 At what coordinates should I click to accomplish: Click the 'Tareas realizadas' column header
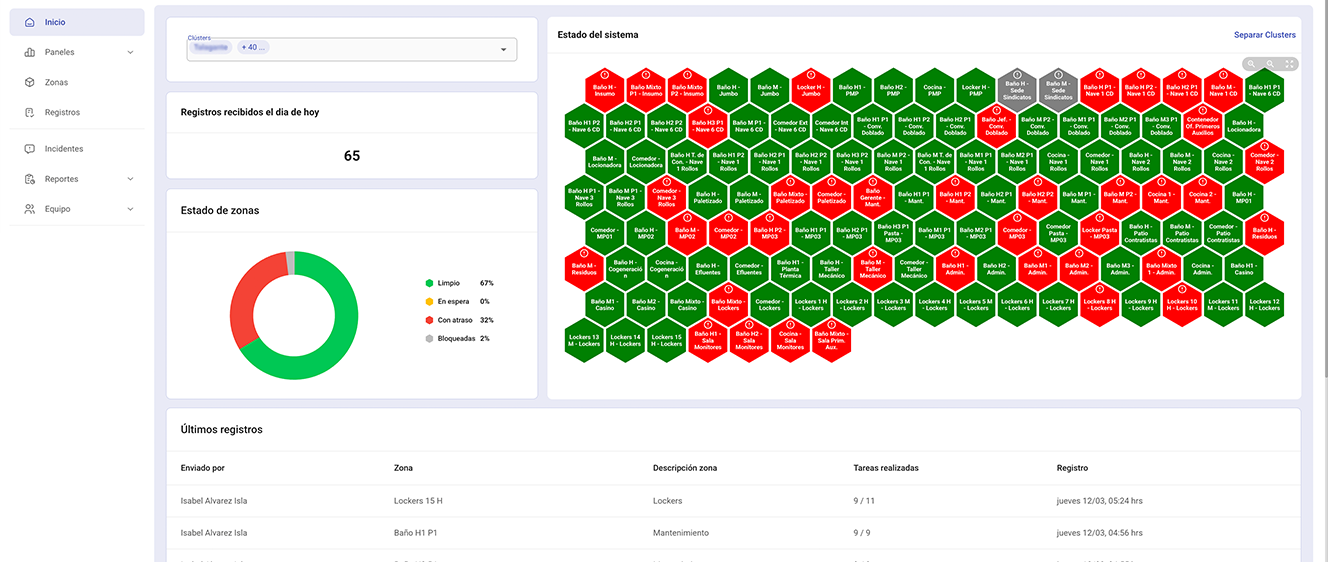(x=886, y=468)
